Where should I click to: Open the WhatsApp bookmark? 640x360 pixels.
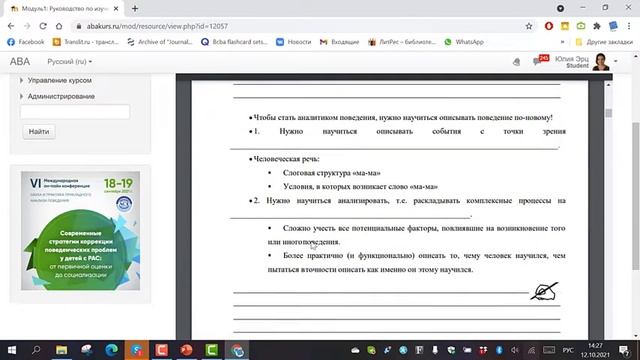click(464, 42)
